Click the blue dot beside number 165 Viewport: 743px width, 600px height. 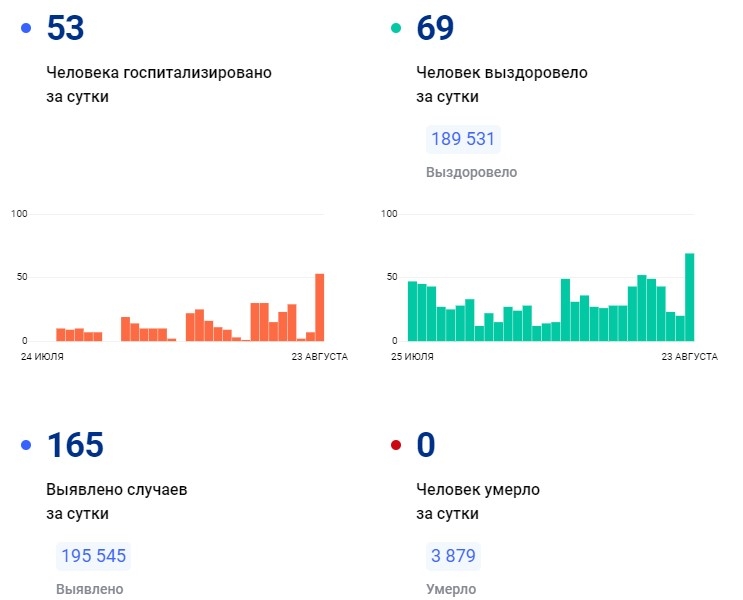click(26, 445)
